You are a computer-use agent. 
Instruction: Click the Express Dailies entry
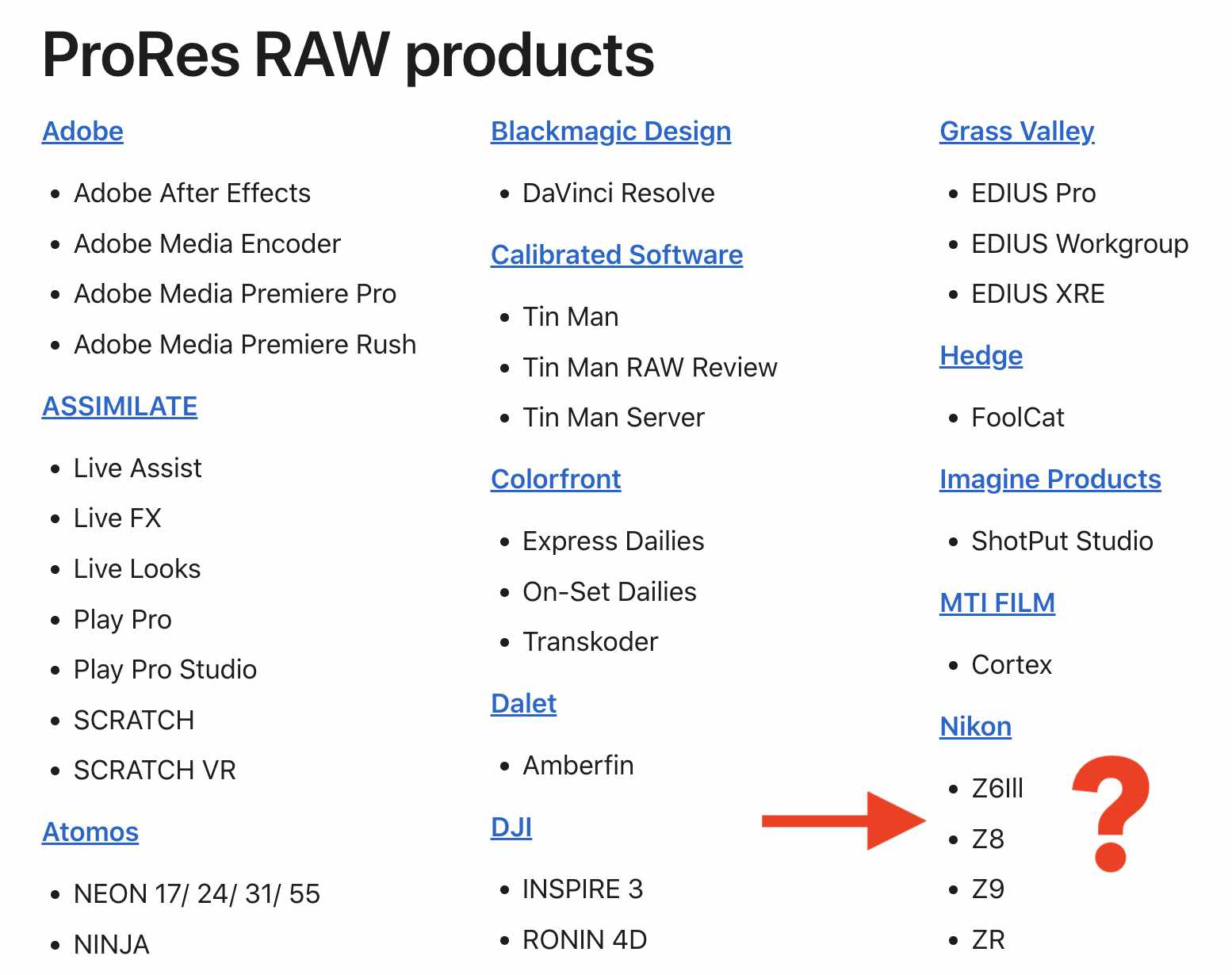coord(614,541)
